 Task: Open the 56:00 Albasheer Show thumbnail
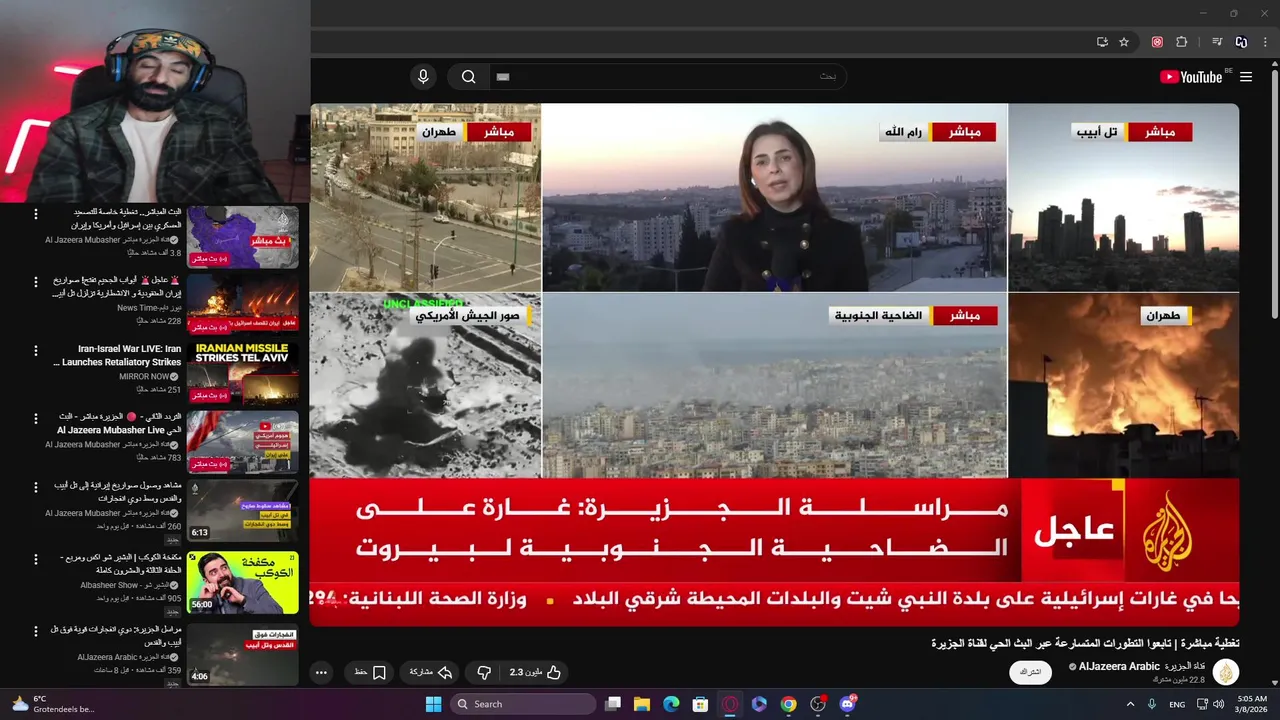coord(243,582)
